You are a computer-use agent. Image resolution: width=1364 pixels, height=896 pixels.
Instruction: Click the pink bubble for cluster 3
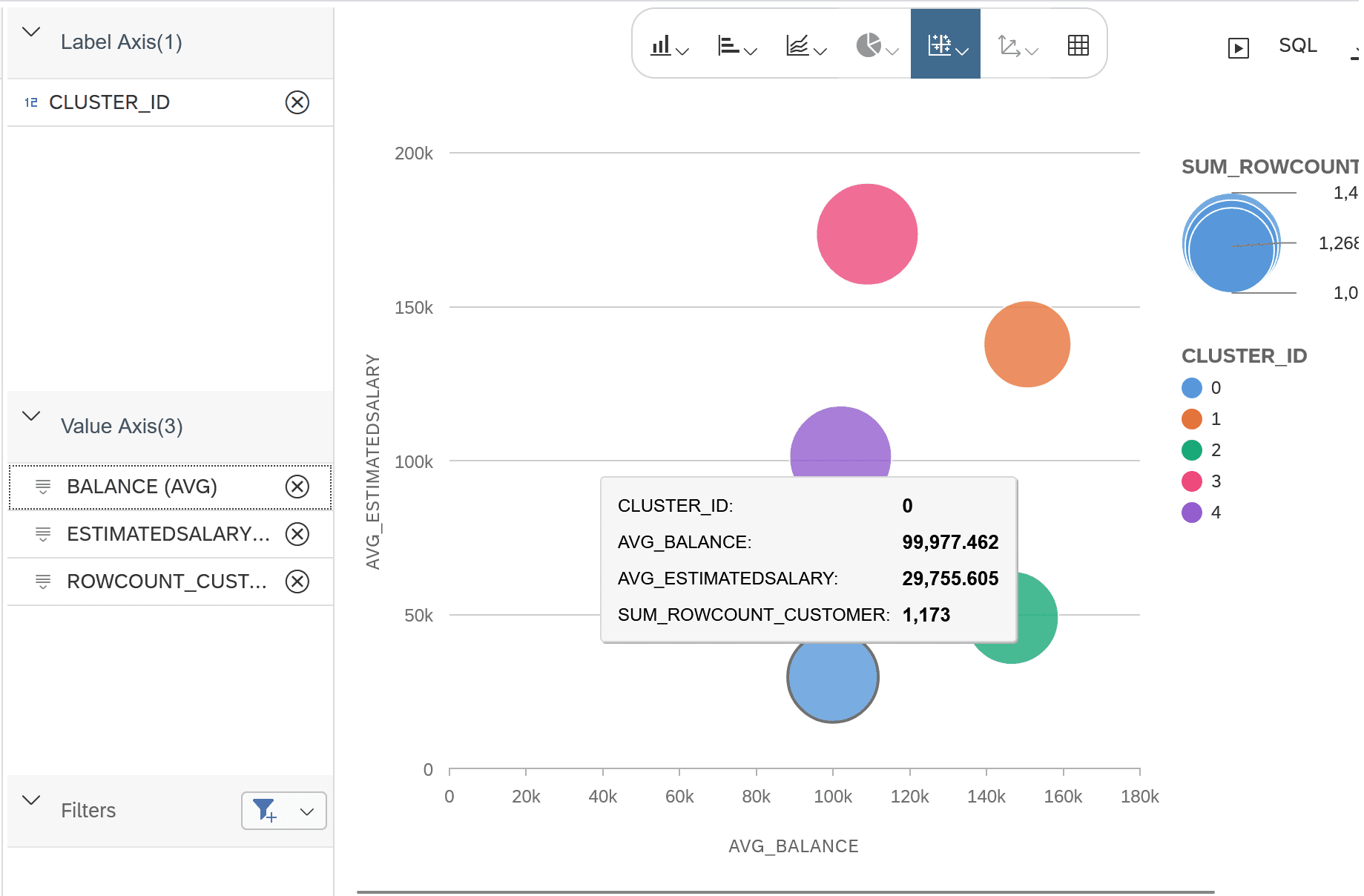866,234
